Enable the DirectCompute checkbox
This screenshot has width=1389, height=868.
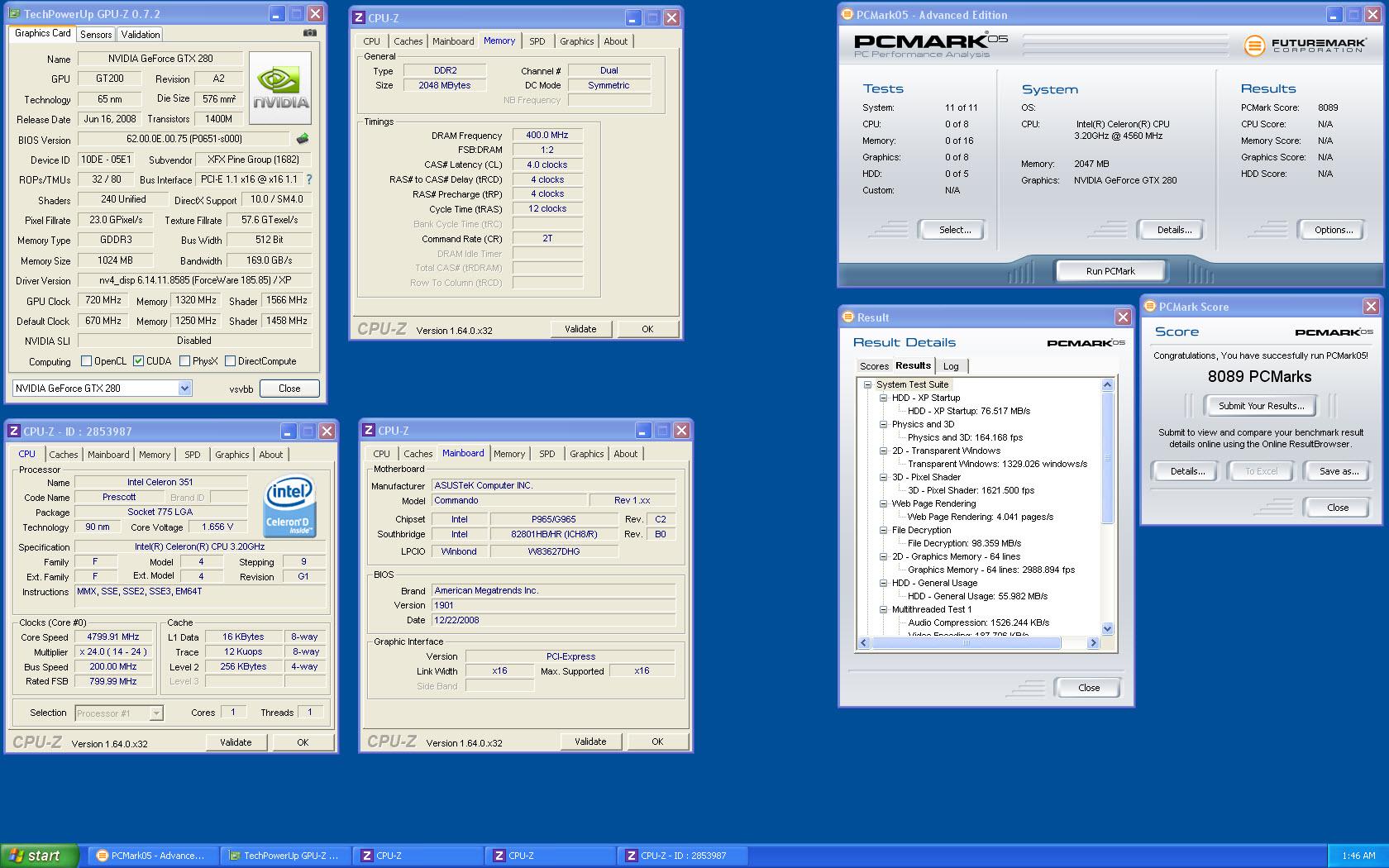230,361
